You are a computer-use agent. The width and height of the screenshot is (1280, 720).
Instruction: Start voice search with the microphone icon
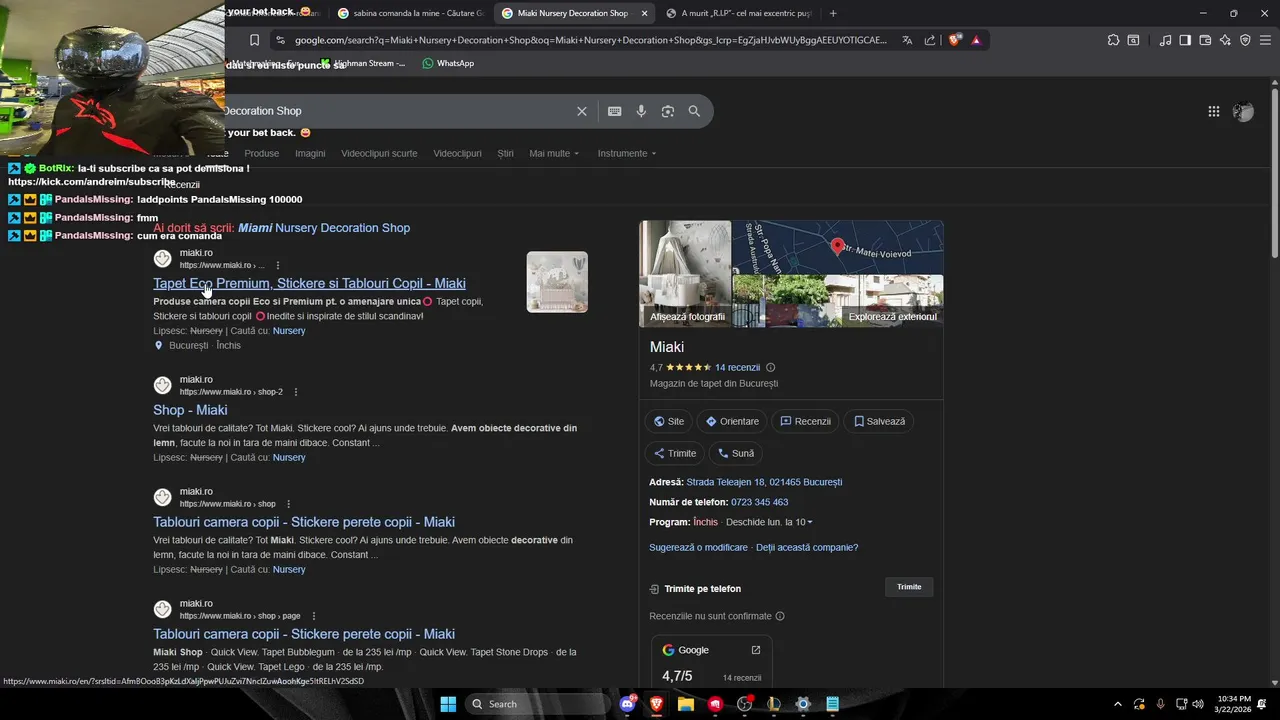pyautogui.click(x=641, y=111)
